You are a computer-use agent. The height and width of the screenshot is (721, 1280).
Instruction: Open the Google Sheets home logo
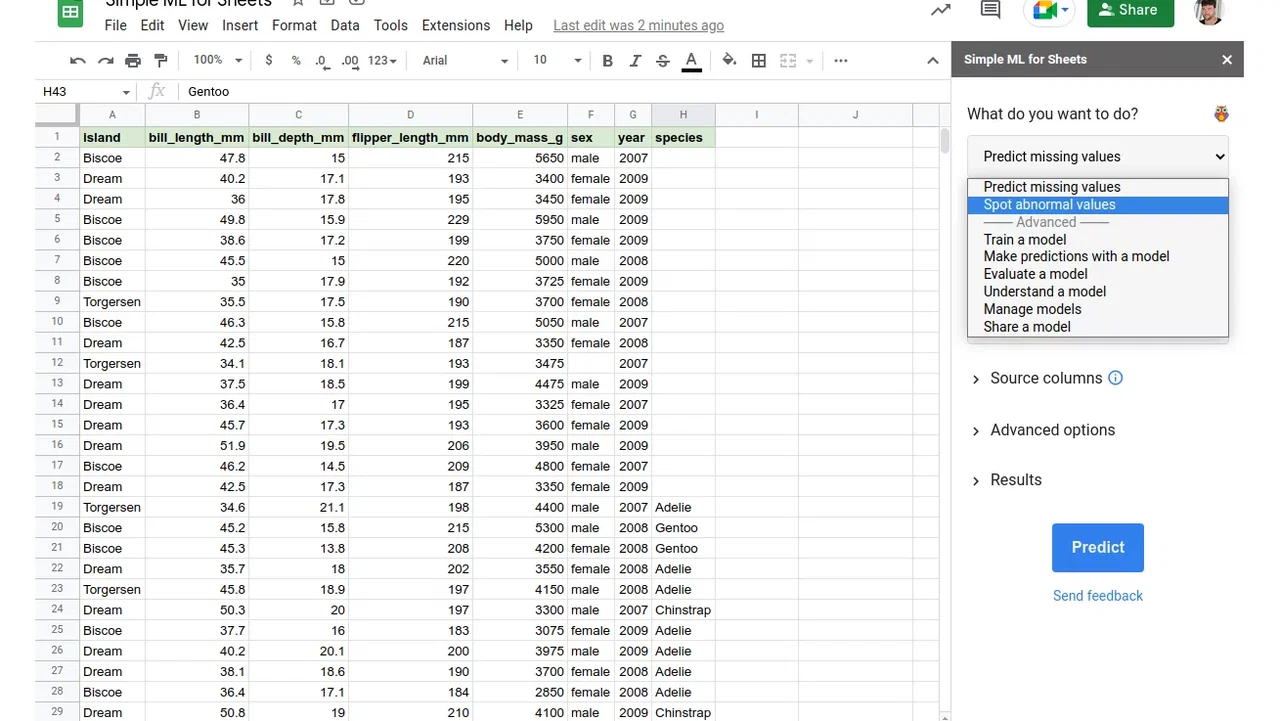pos(70,12)
